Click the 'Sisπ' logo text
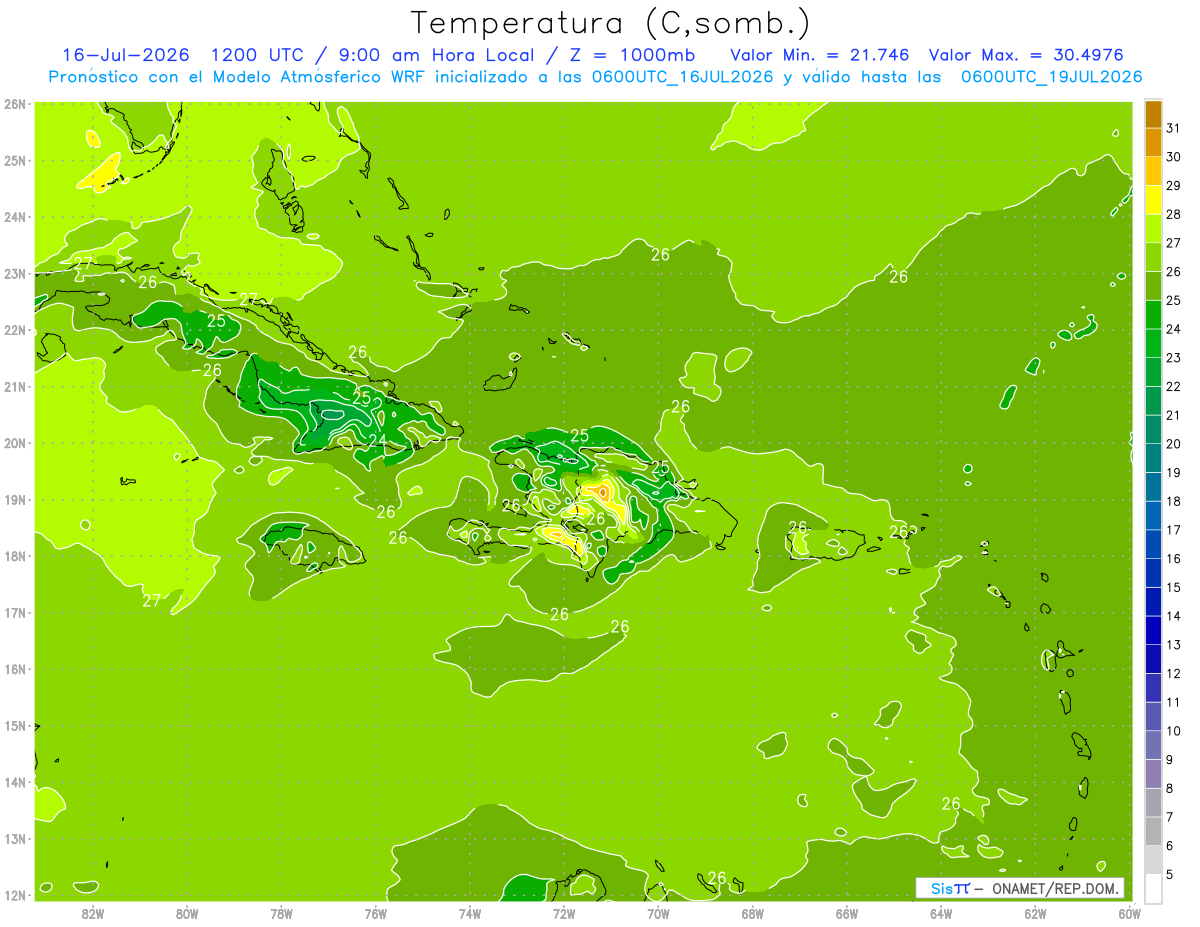This screenshot has height=927, width=1200. (x=950, y=888)
